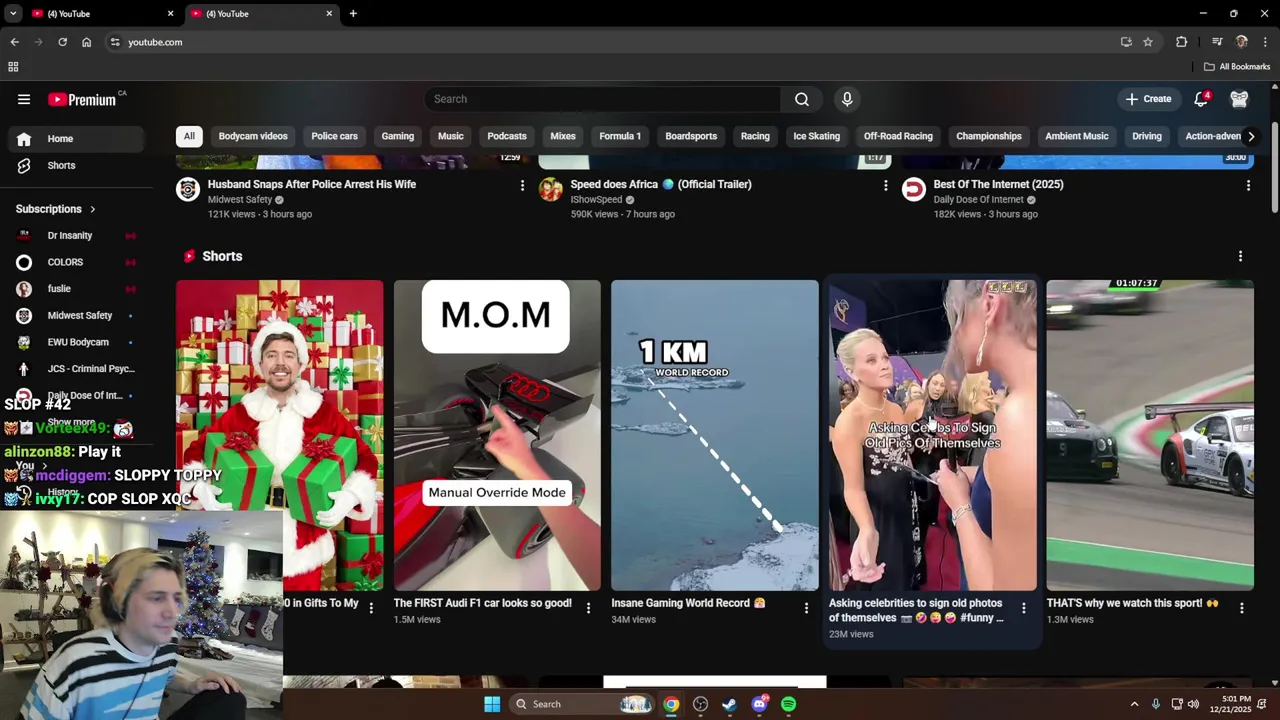1280x720 pixels.
Task: Select the Podcasts filter chip
Action: (x=507, y=136)
